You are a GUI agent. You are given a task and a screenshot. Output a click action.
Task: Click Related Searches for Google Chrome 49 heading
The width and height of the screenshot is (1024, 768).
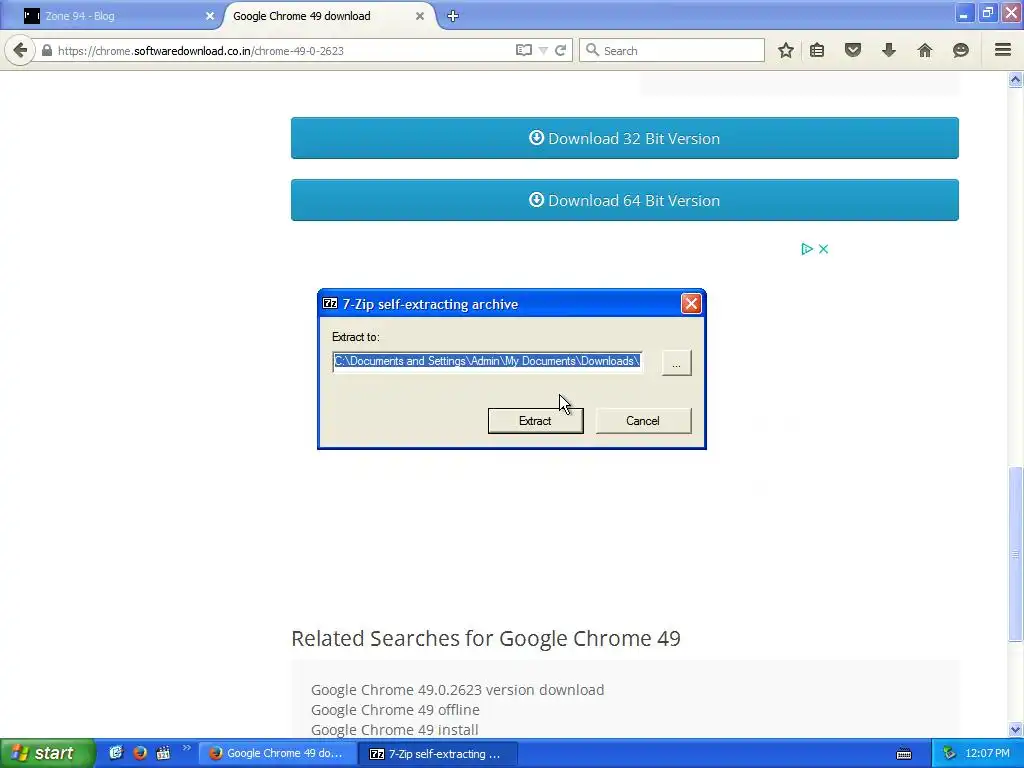pos(486,638)
